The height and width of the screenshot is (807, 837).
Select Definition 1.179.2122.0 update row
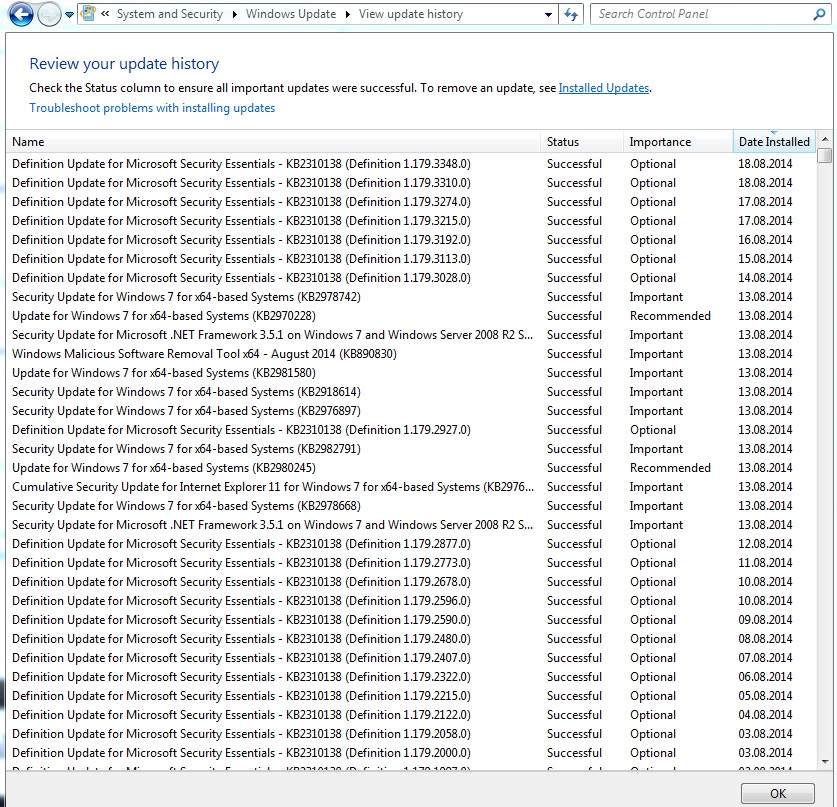pyautogui.click(x=411, y=715)
